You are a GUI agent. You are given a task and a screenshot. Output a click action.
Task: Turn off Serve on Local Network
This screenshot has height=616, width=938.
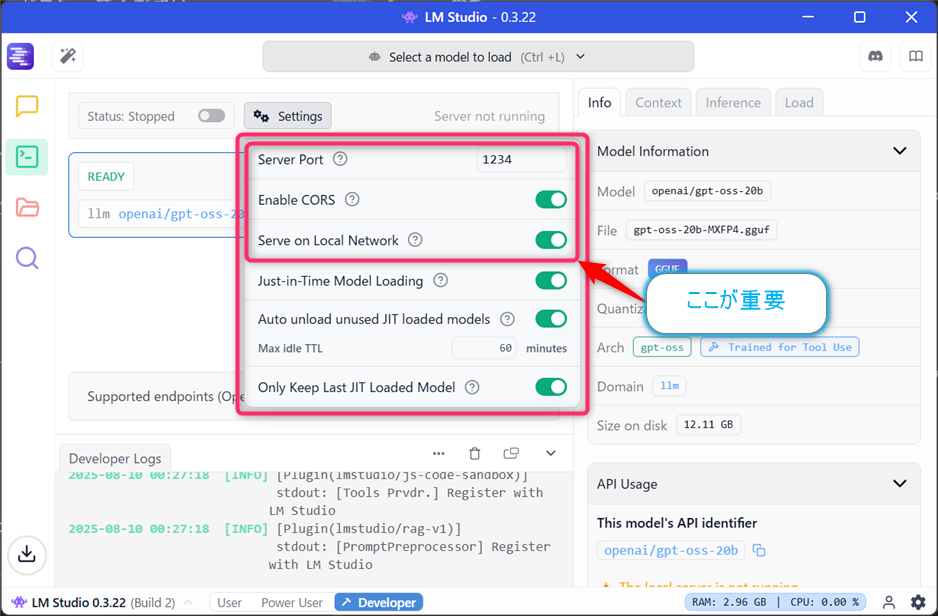point(551,240)
